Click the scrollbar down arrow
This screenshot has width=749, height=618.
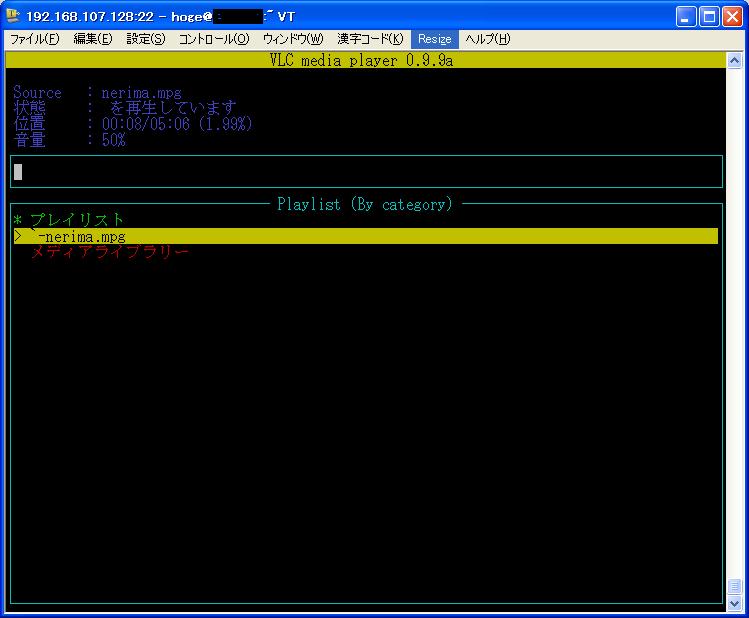click(x=734, y=603)
